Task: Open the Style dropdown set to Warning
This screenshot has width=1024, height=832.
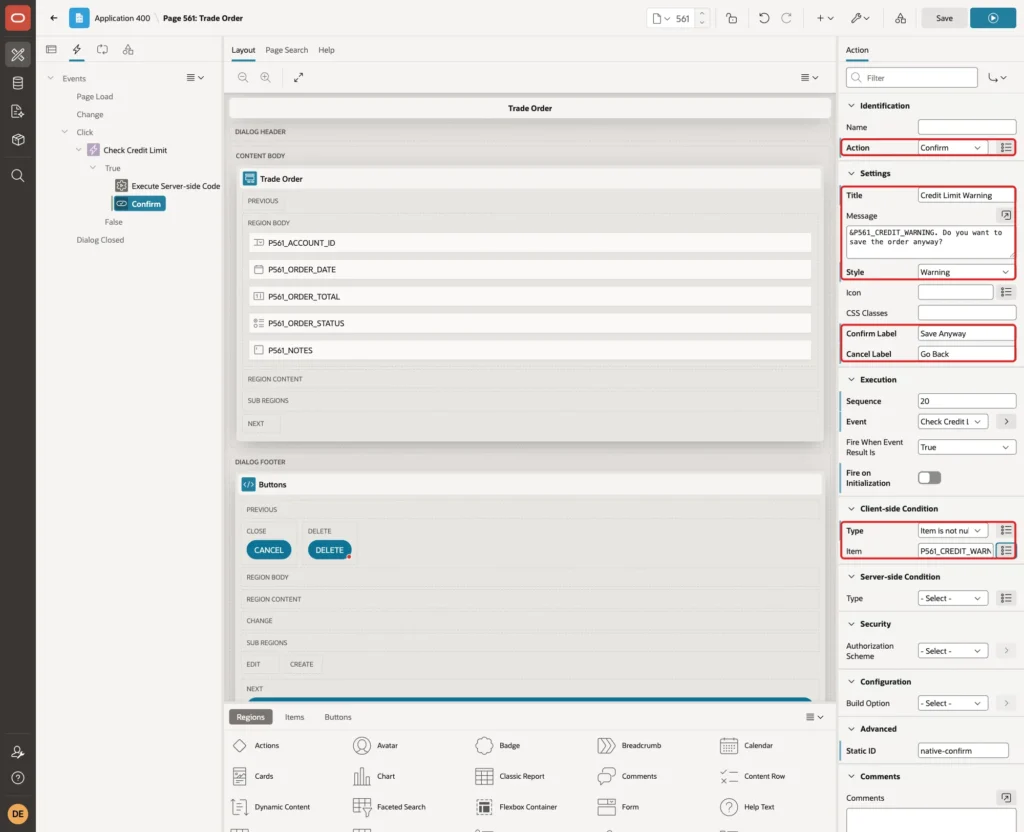Action: click(x=966, y=272)
